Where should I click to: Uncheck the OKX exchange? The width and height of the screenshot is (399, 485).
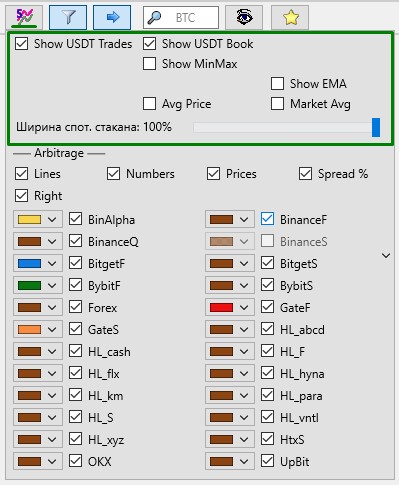(x=75, y=461)
